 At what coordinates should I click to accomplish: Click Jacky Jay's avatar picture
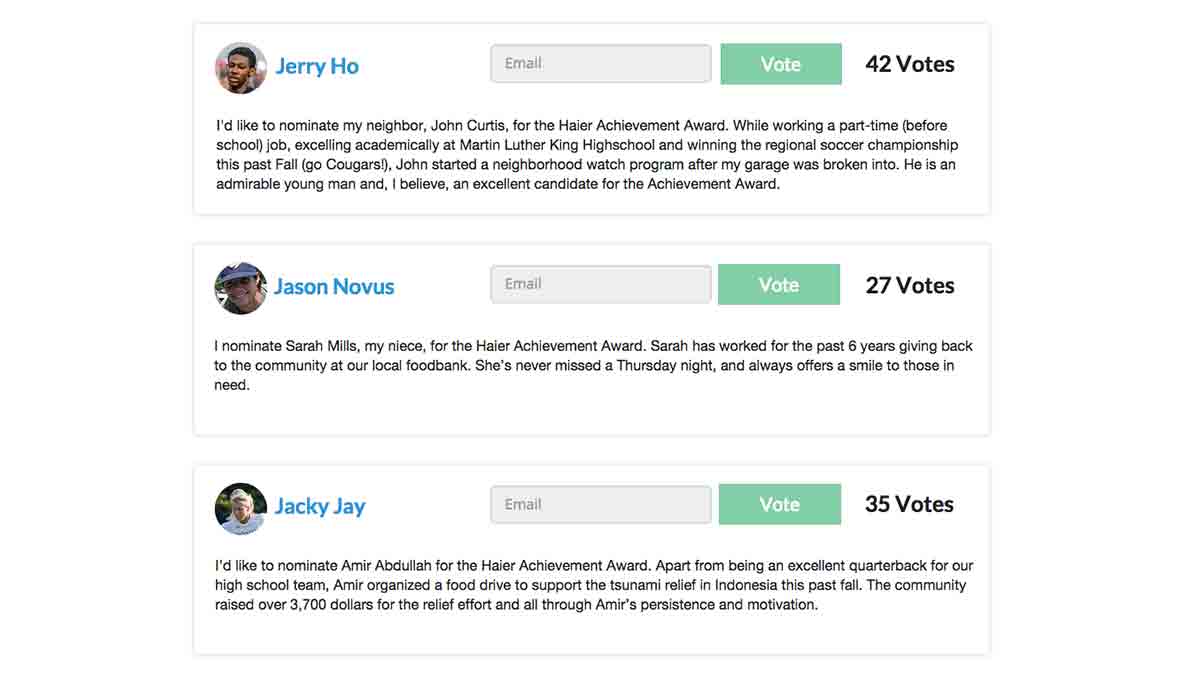point(241,509)
